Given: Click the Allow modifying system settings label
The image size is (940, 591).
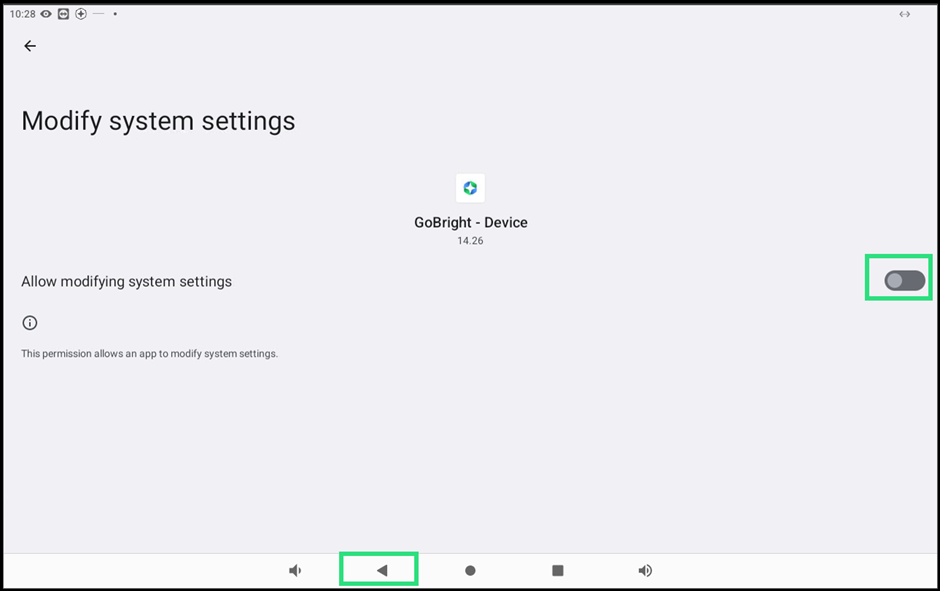Looking at the screenshot, I should click(x=126, y=282).
